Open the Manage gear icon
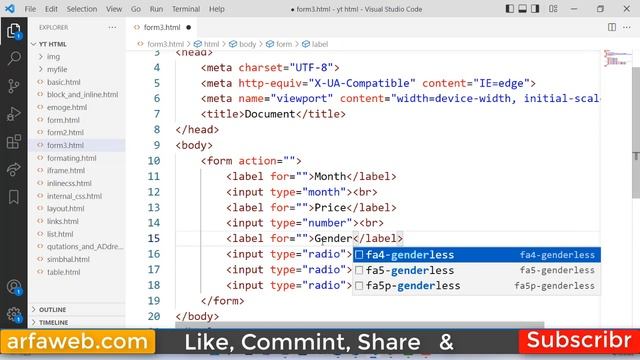 pos(14,315)
